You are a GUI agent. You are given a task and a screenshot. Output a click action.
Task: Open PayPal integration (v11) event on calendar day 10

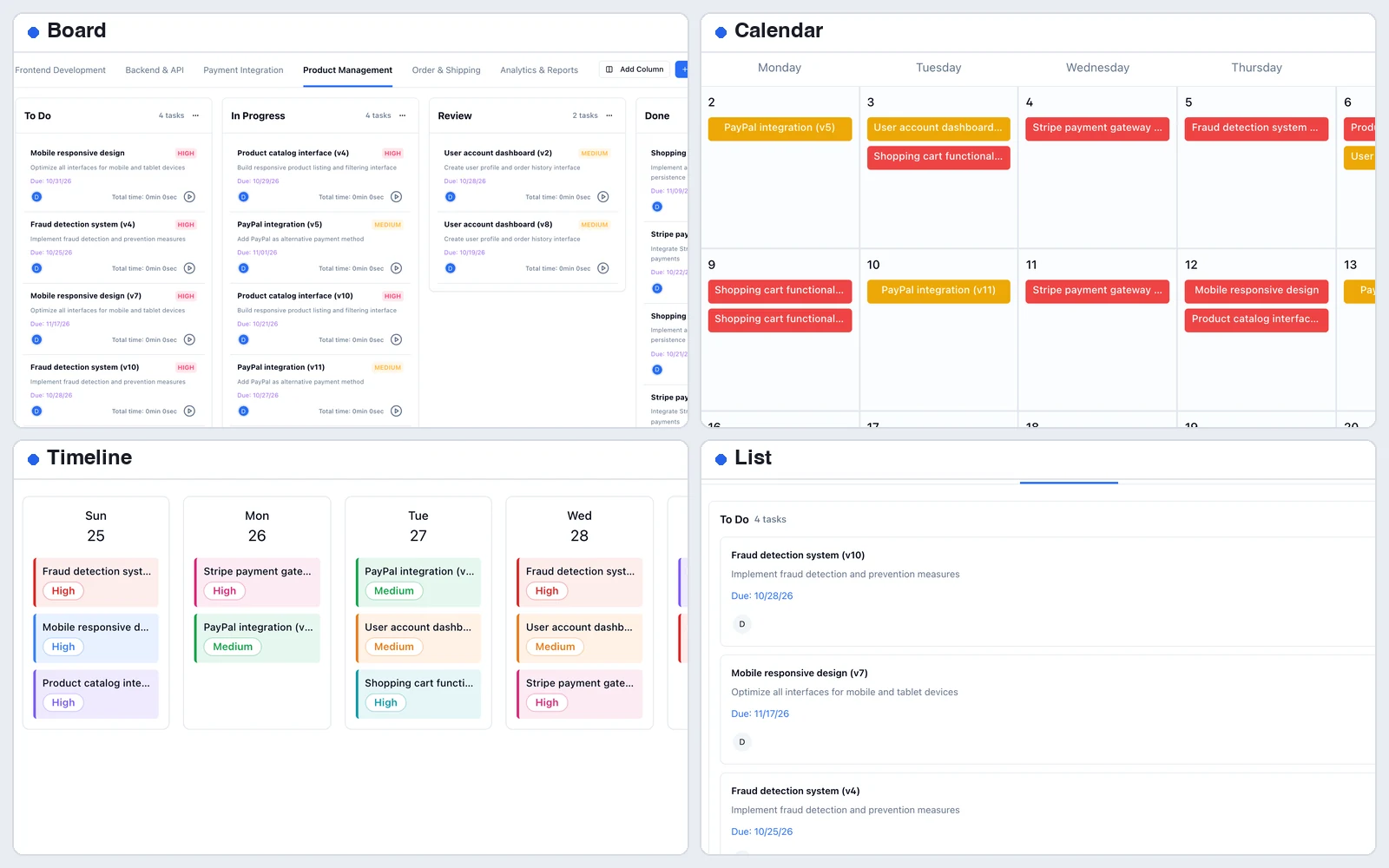pyautogui.click(x=938, y=291)
